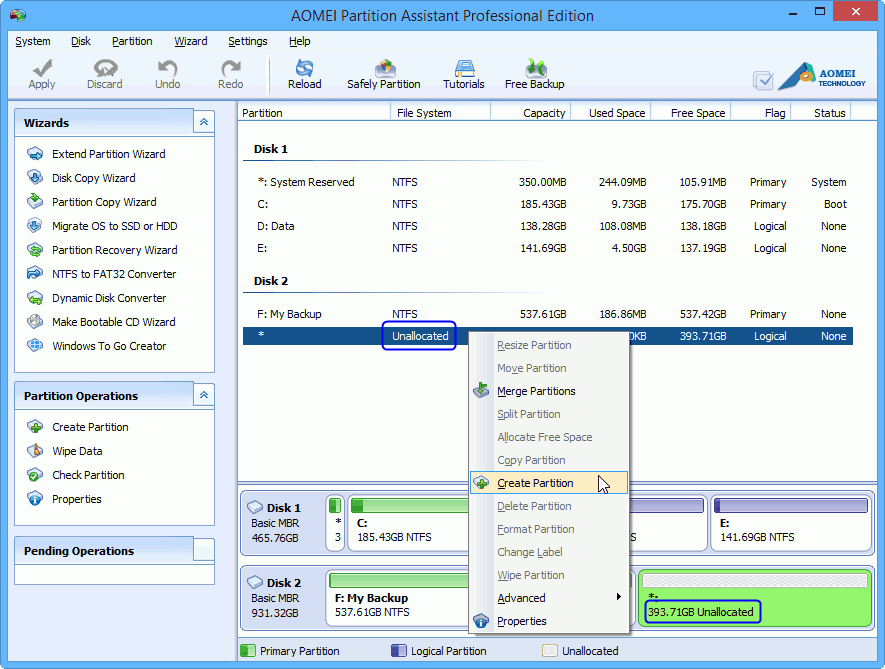Open the Disk menu
The width and height of the screenshot is (885, 669).
coord(81,41)
